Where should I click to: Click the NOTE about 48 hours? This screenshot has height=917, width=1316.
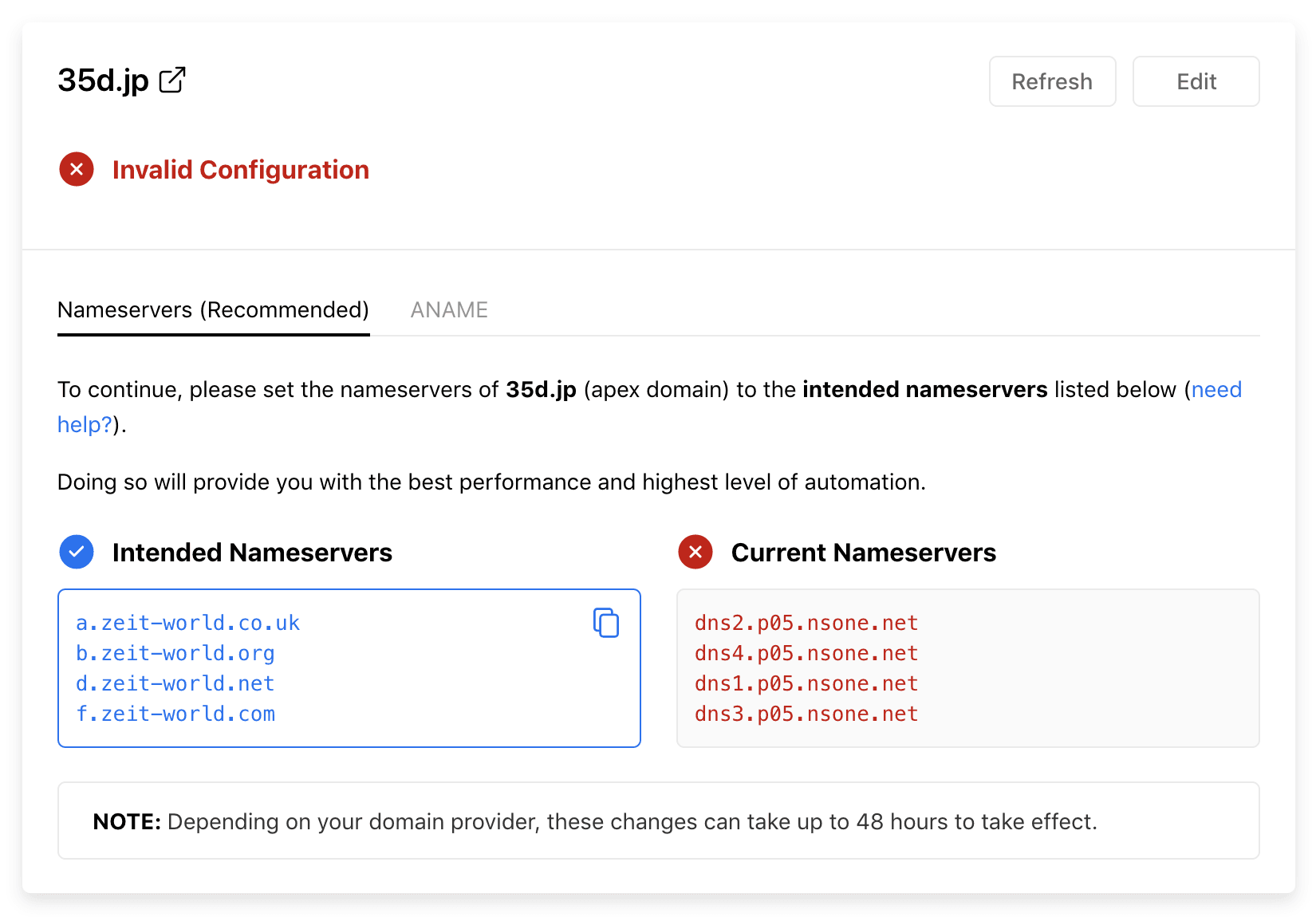coord(659,821)
